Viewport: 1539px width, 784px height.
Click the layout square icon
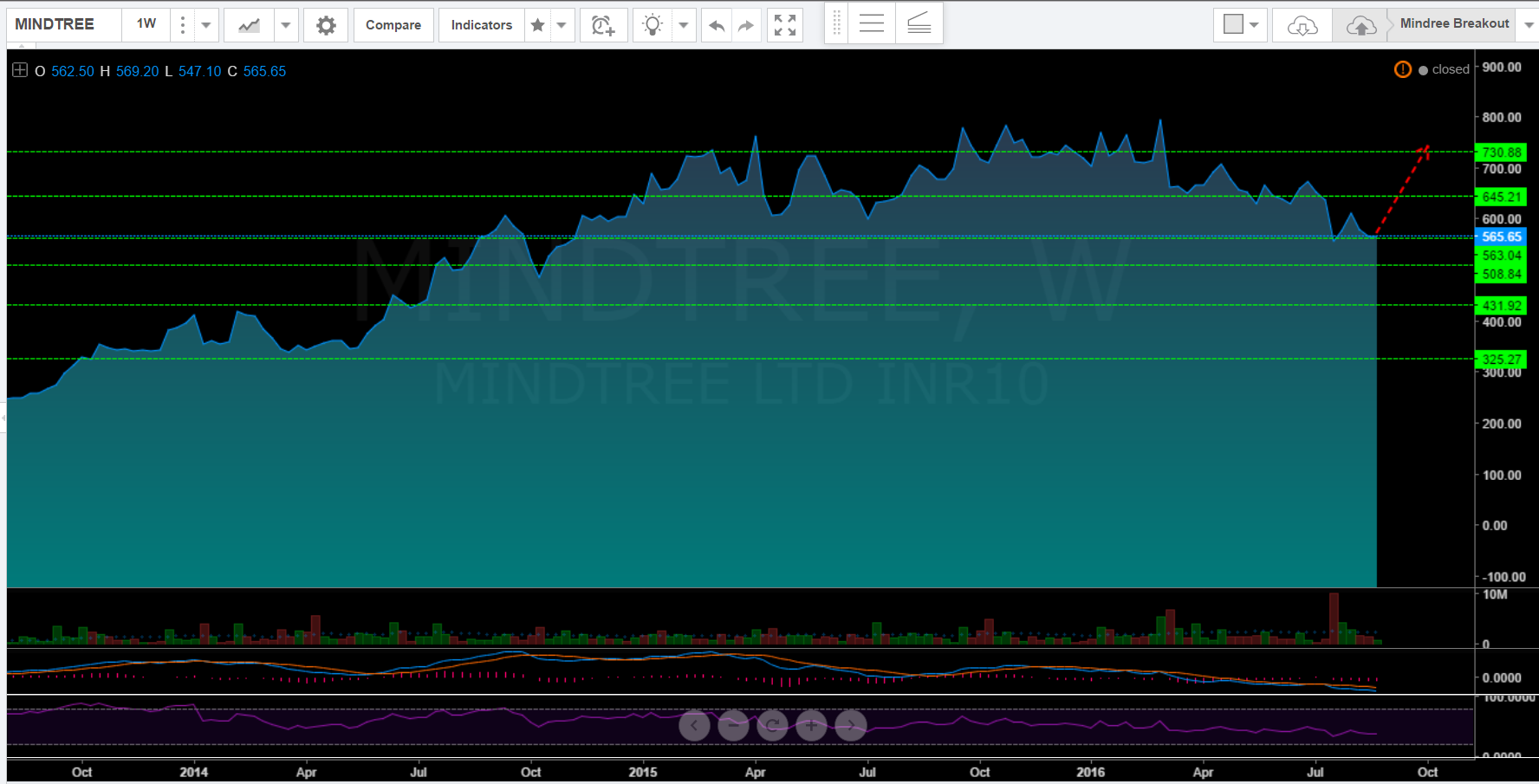[1233, 24]
